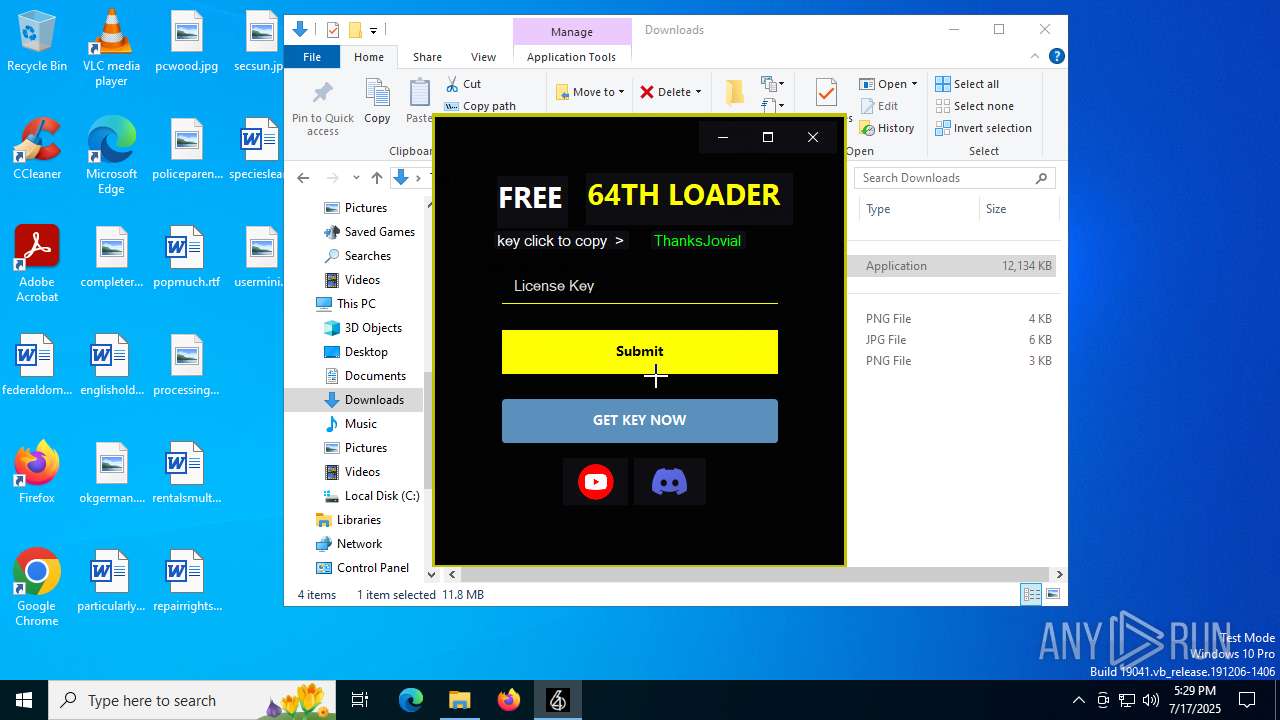Screen dimensions: 1280x720
Task: Click the Adobe Acrobat desktop icon
Action: [x=37, y=264]
